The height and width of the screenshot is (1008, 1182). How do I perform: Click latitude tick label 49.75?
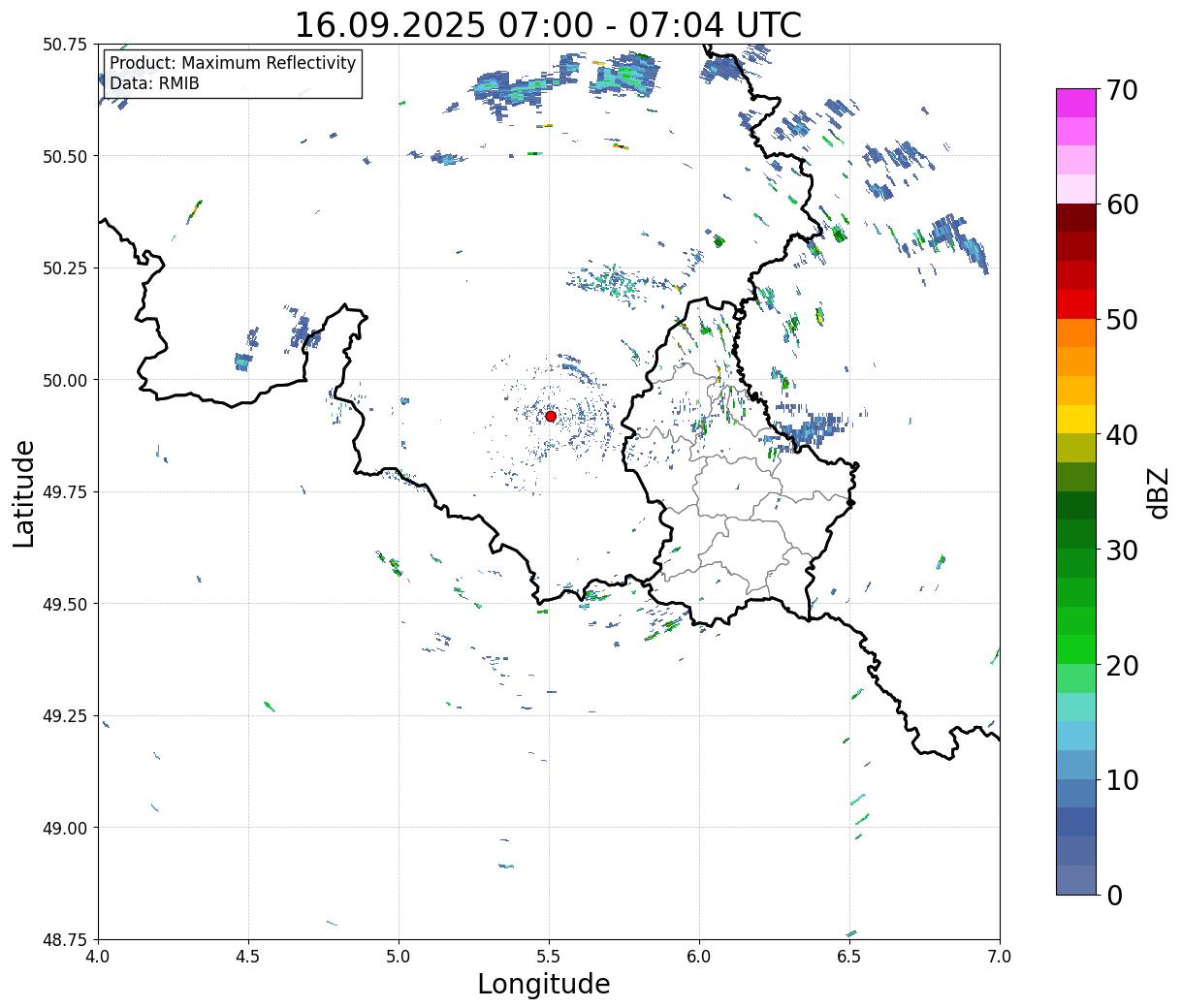click(65, 492)
